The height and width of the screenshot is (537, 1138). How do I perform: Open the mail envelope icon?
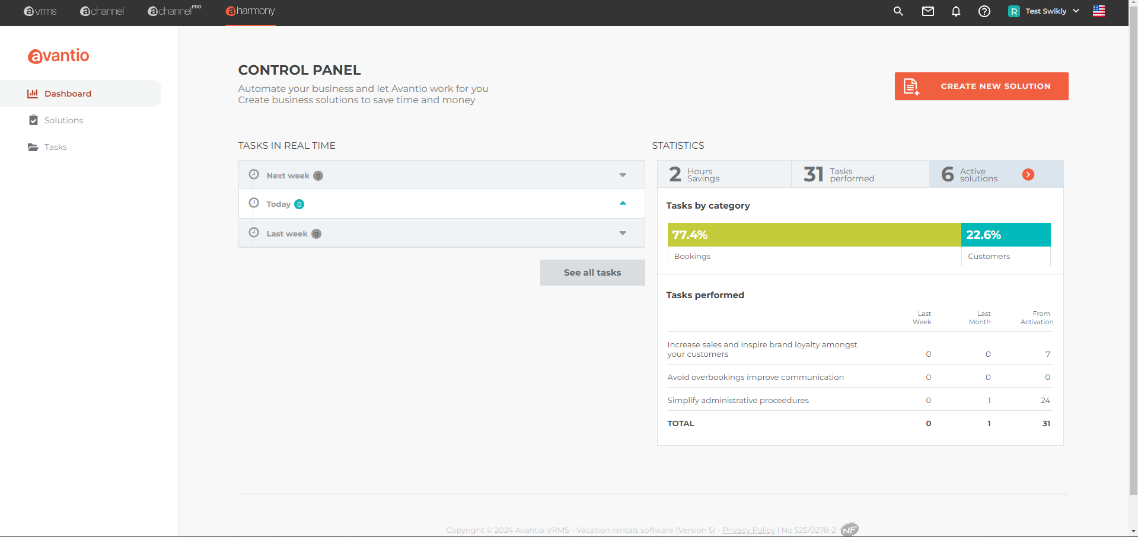pyautogui.click(x=927, y=11)
